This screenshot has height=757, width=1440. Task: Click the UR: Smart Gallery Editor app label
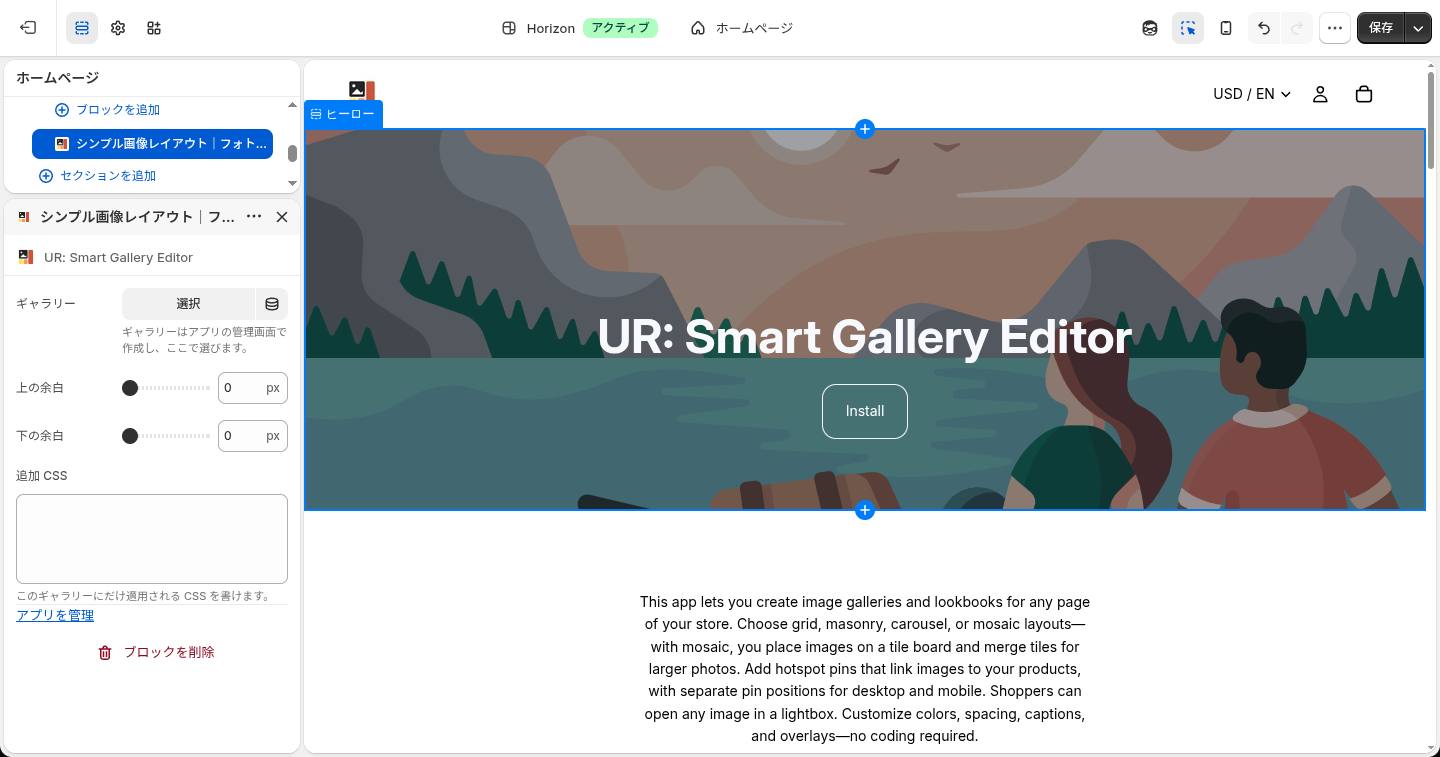coord(118,258)
